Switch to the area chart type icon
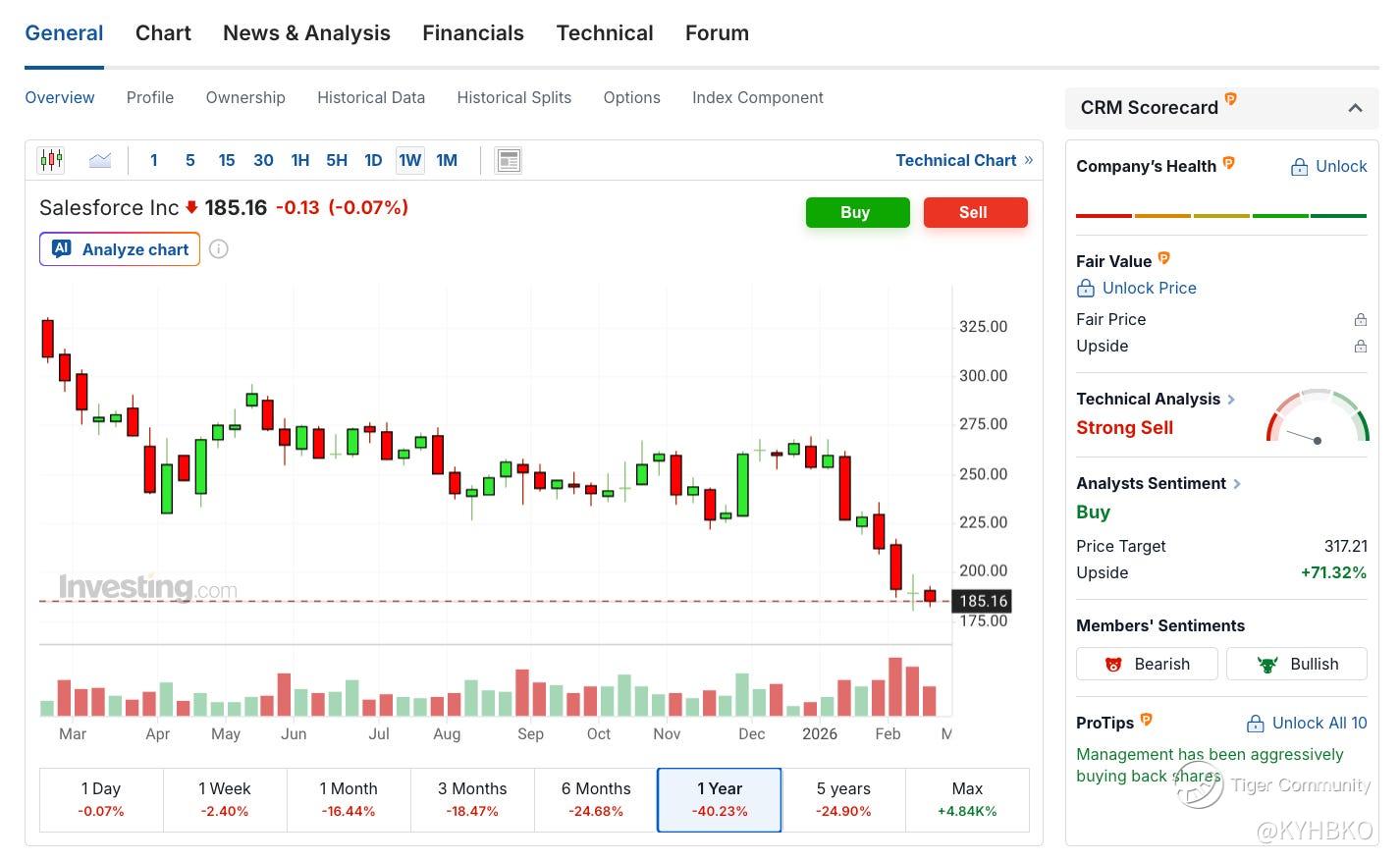 pyautogui.click(x=100, y=160)
